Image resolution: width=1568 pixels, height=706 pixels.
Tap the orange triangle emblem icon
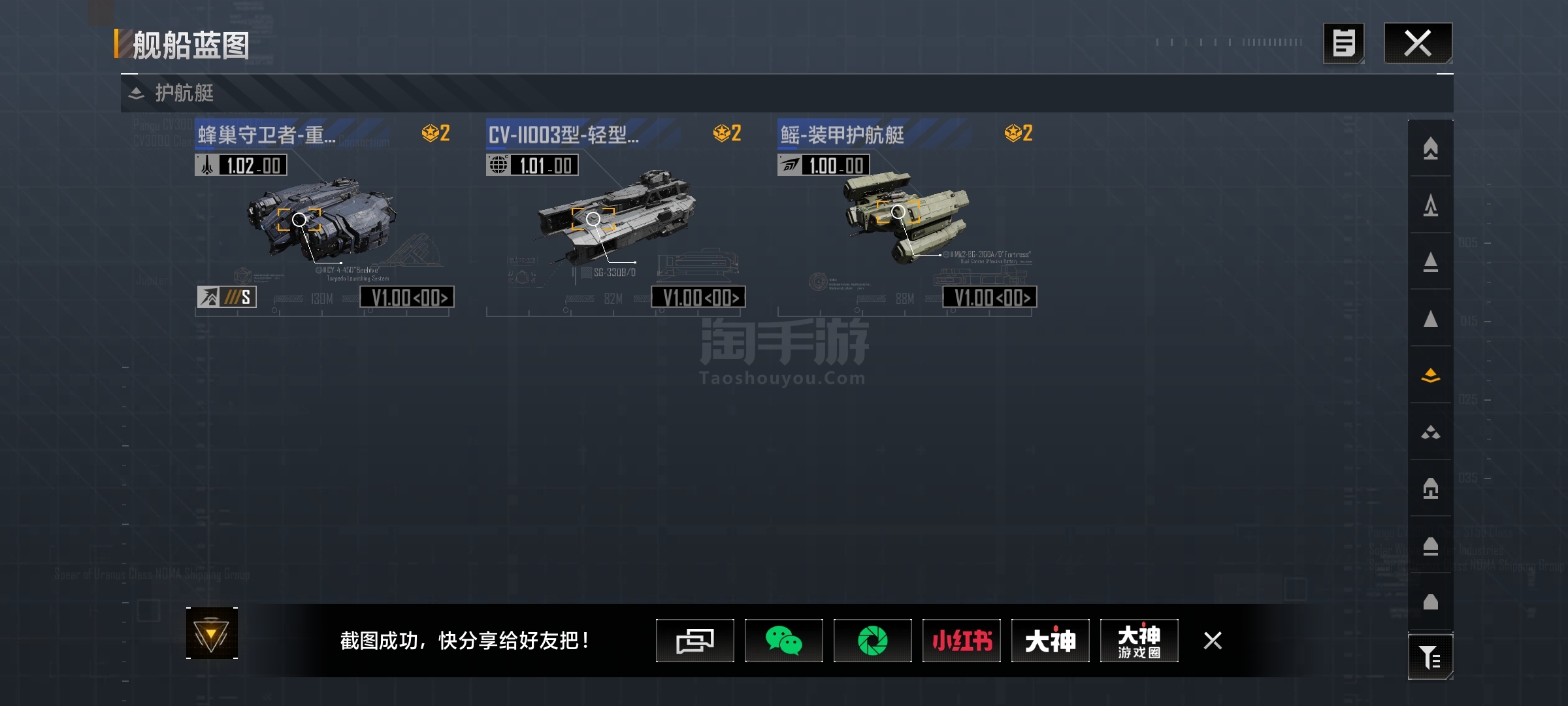coord(212,633)
